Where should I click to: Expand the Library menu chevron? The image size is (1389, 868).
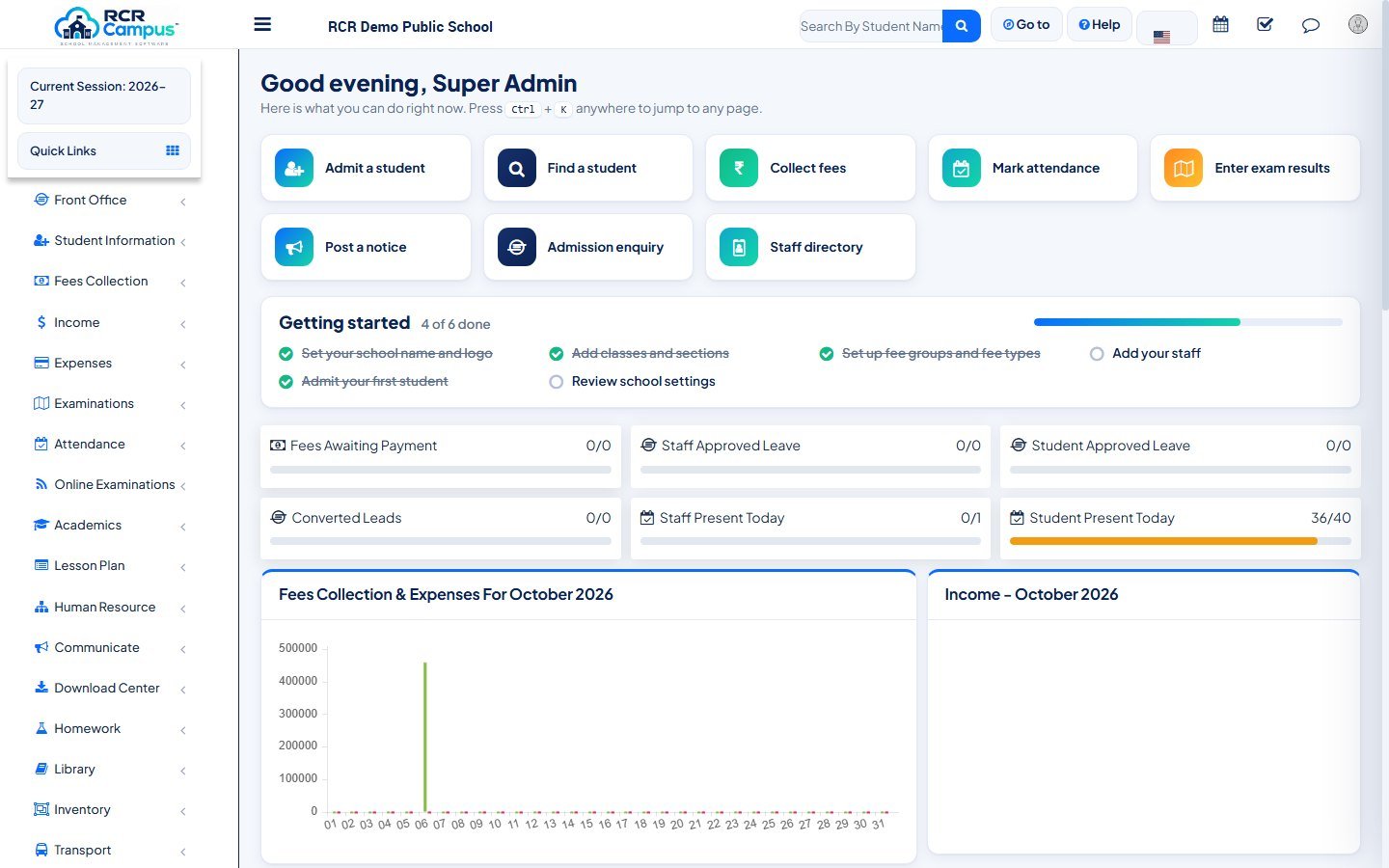[183, 771]
